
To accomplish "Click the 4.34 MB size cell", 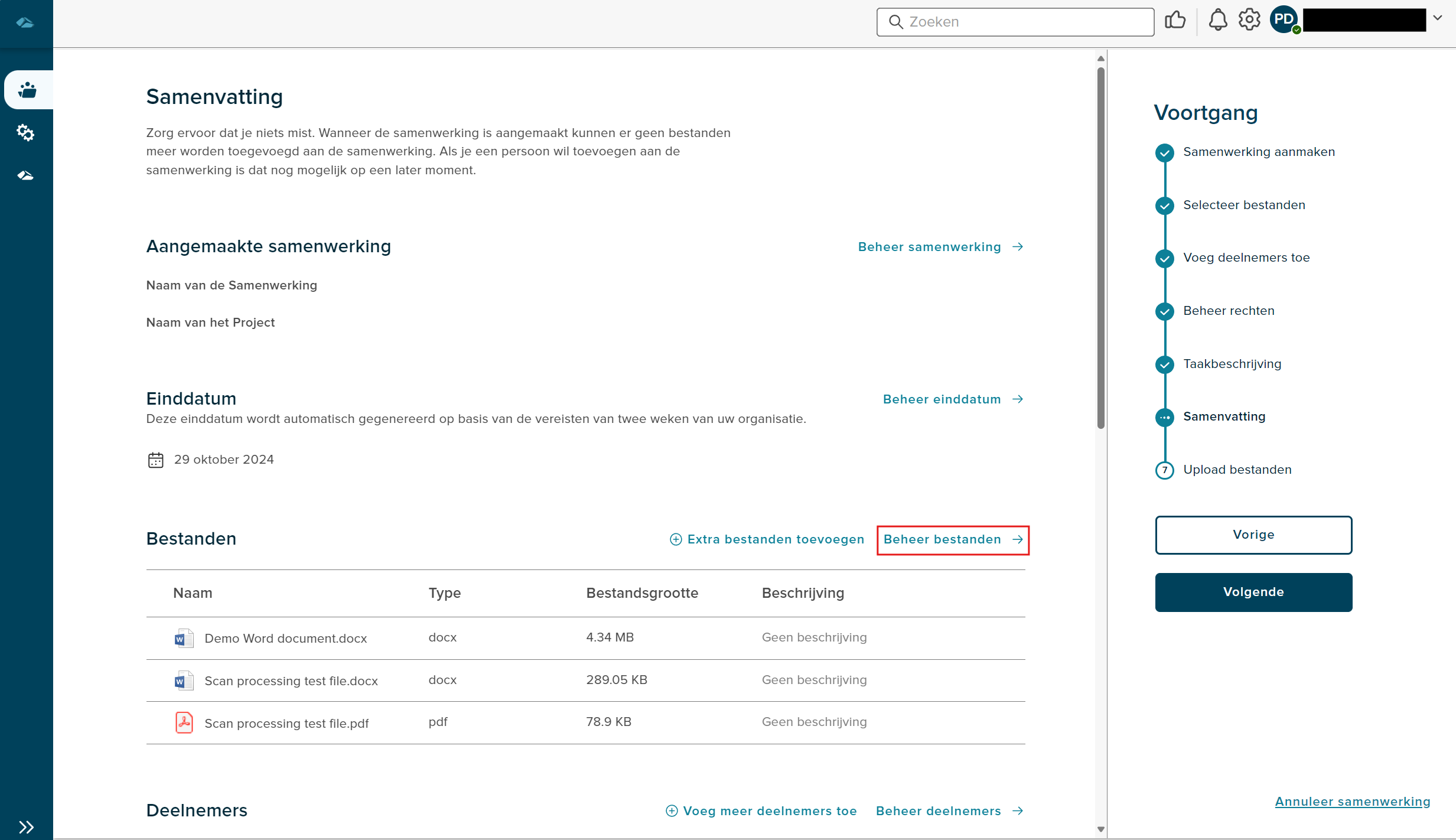I will [610, 637].
